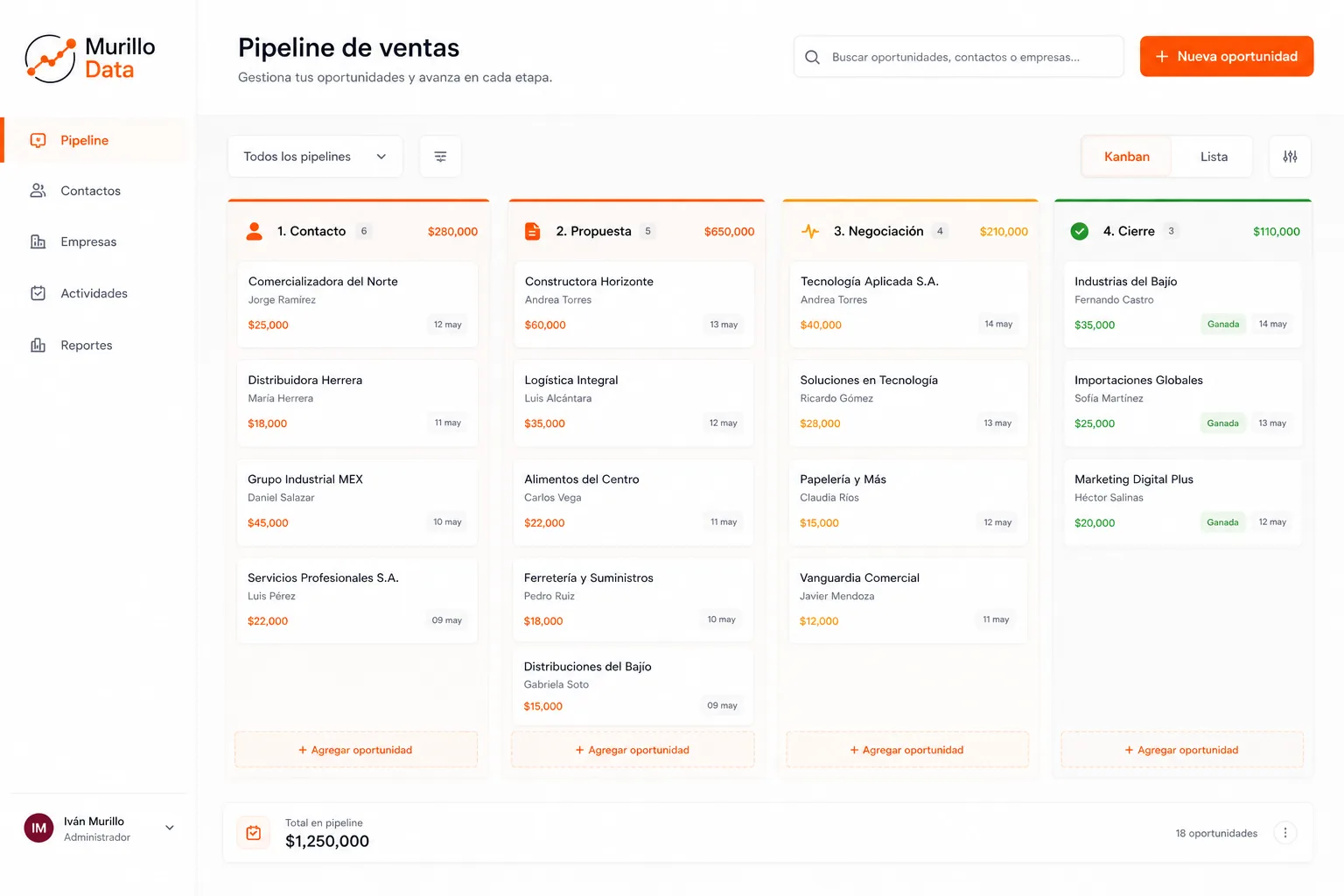Open the Vanguardia Comercial card
Screen dimensions: 1344x896
[x=908, y=600]
